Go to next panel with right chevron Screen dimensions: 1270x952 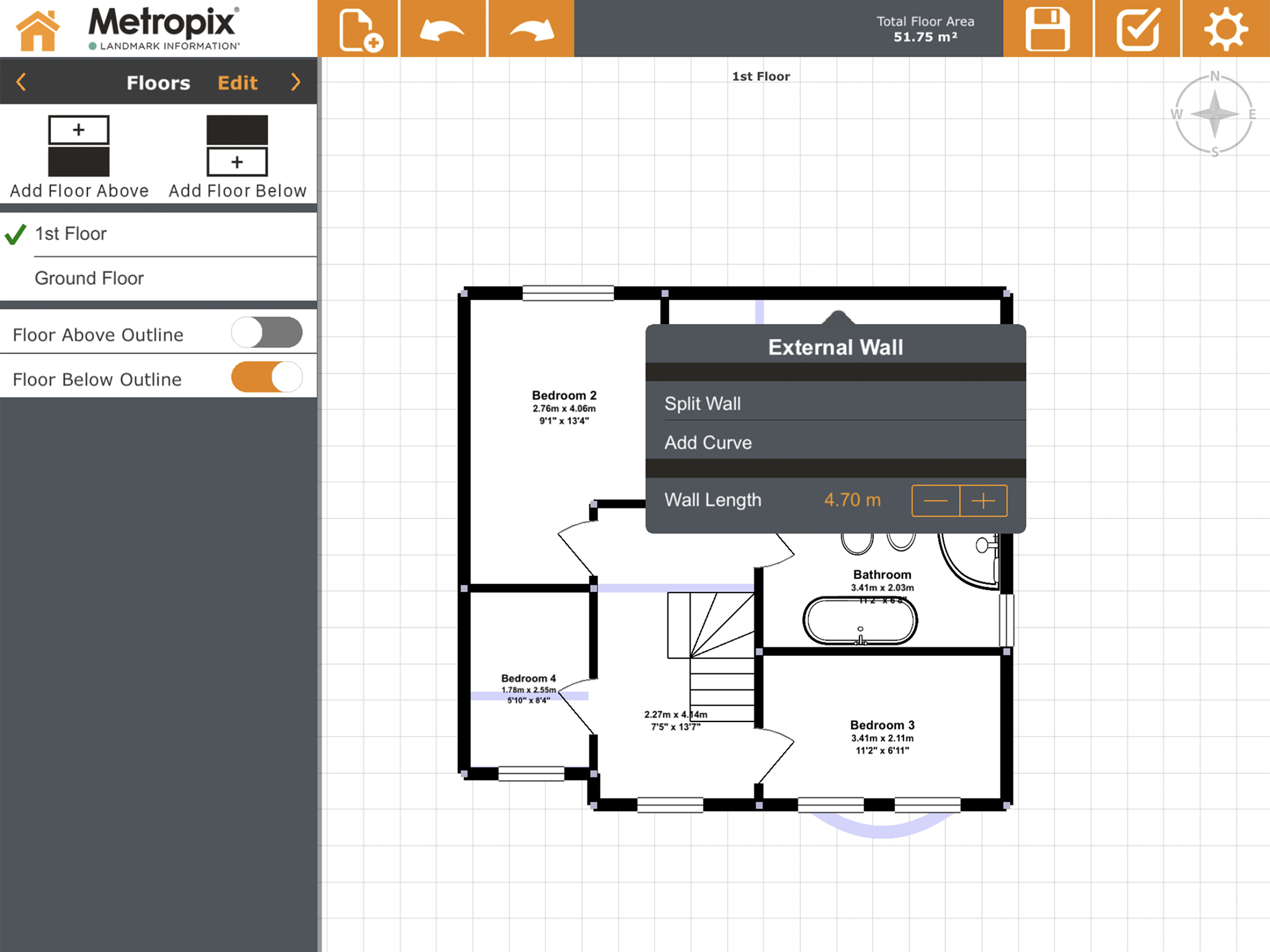click(x=296, y=82)
